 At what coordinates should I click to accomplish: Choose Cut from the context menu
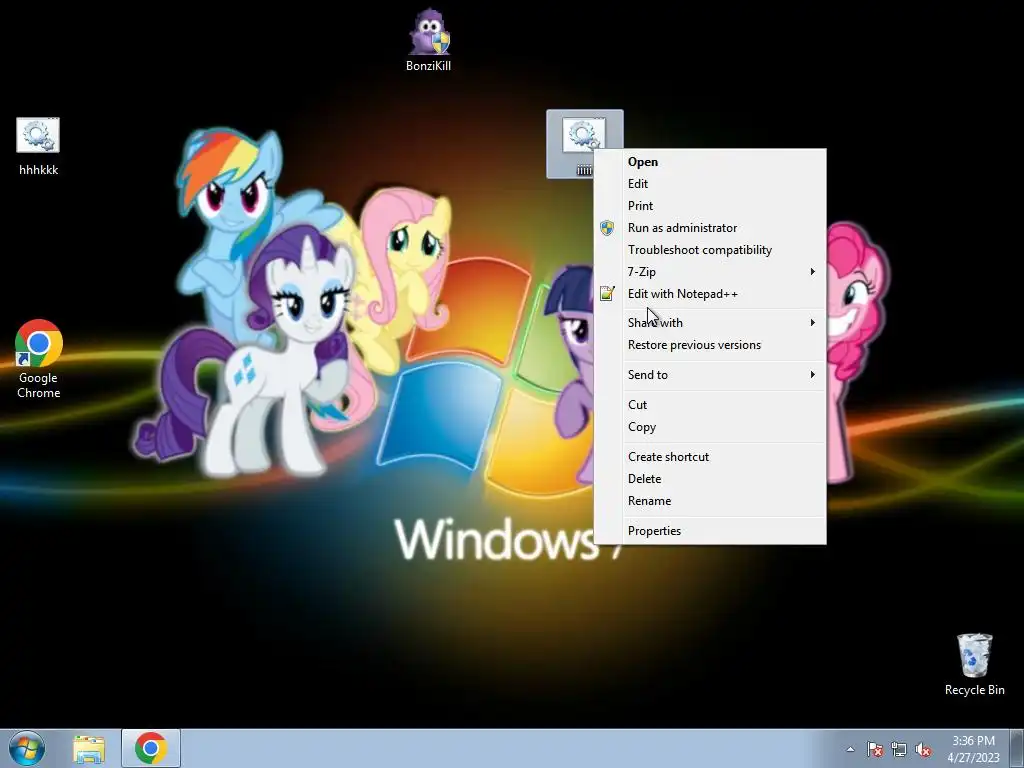pos(711,405)
